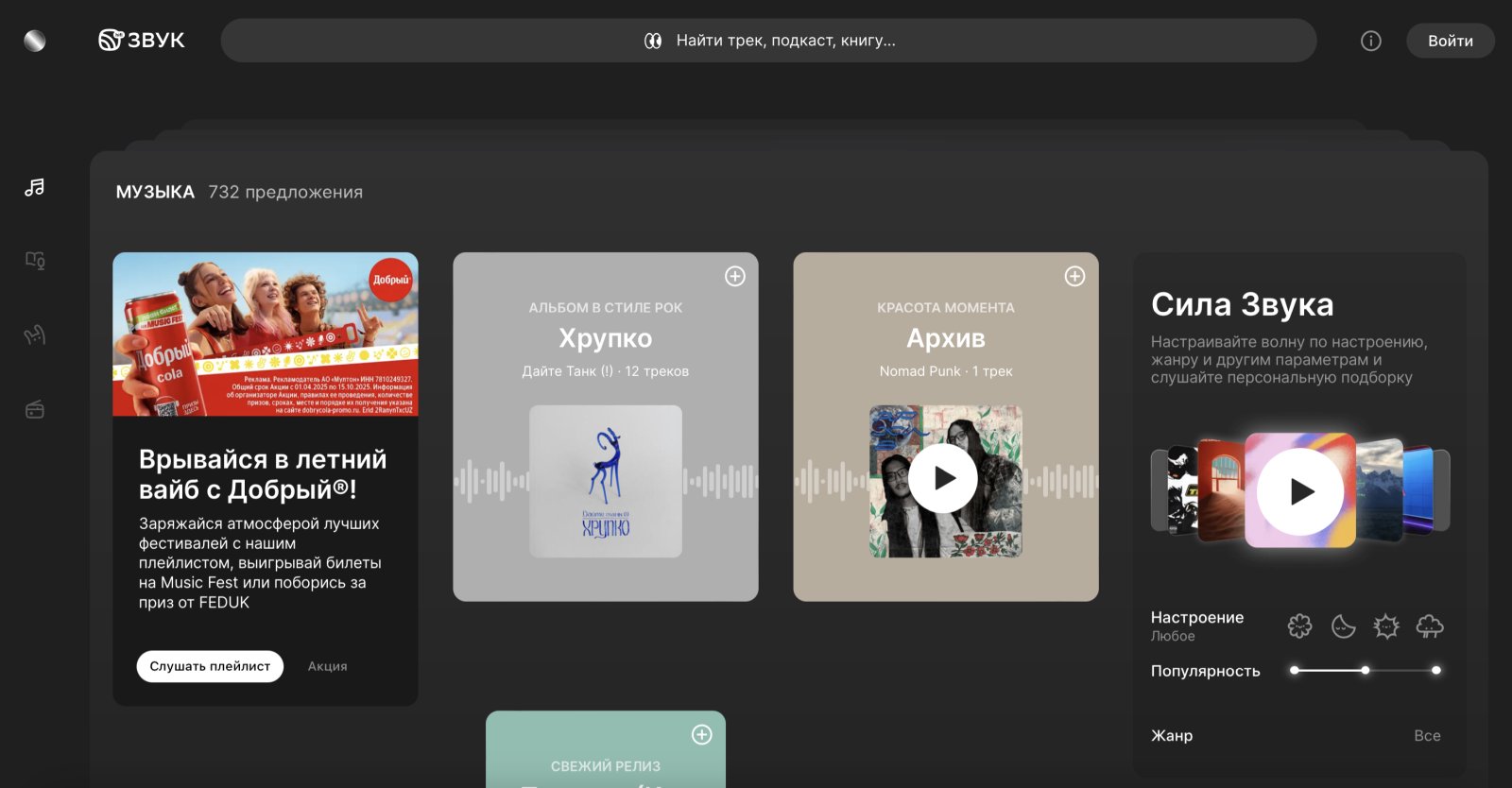Image resolution: width=1512 pixels, height=788 pixels.
Task: Add the Хрупко album with plus icon
Action: pos(734,276)
